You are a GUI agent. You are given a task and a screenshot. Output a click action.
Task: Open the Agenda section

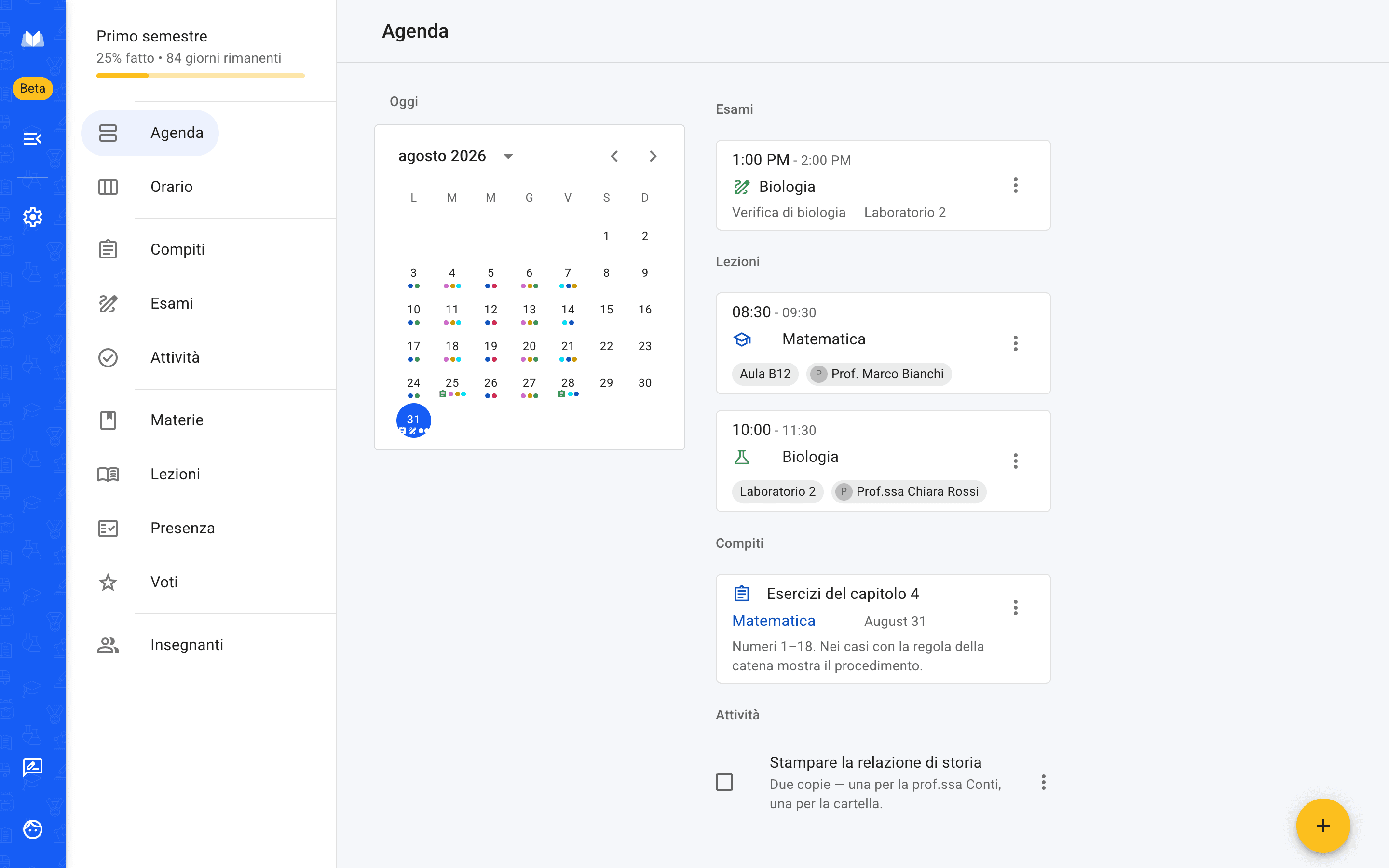[150, 133]
